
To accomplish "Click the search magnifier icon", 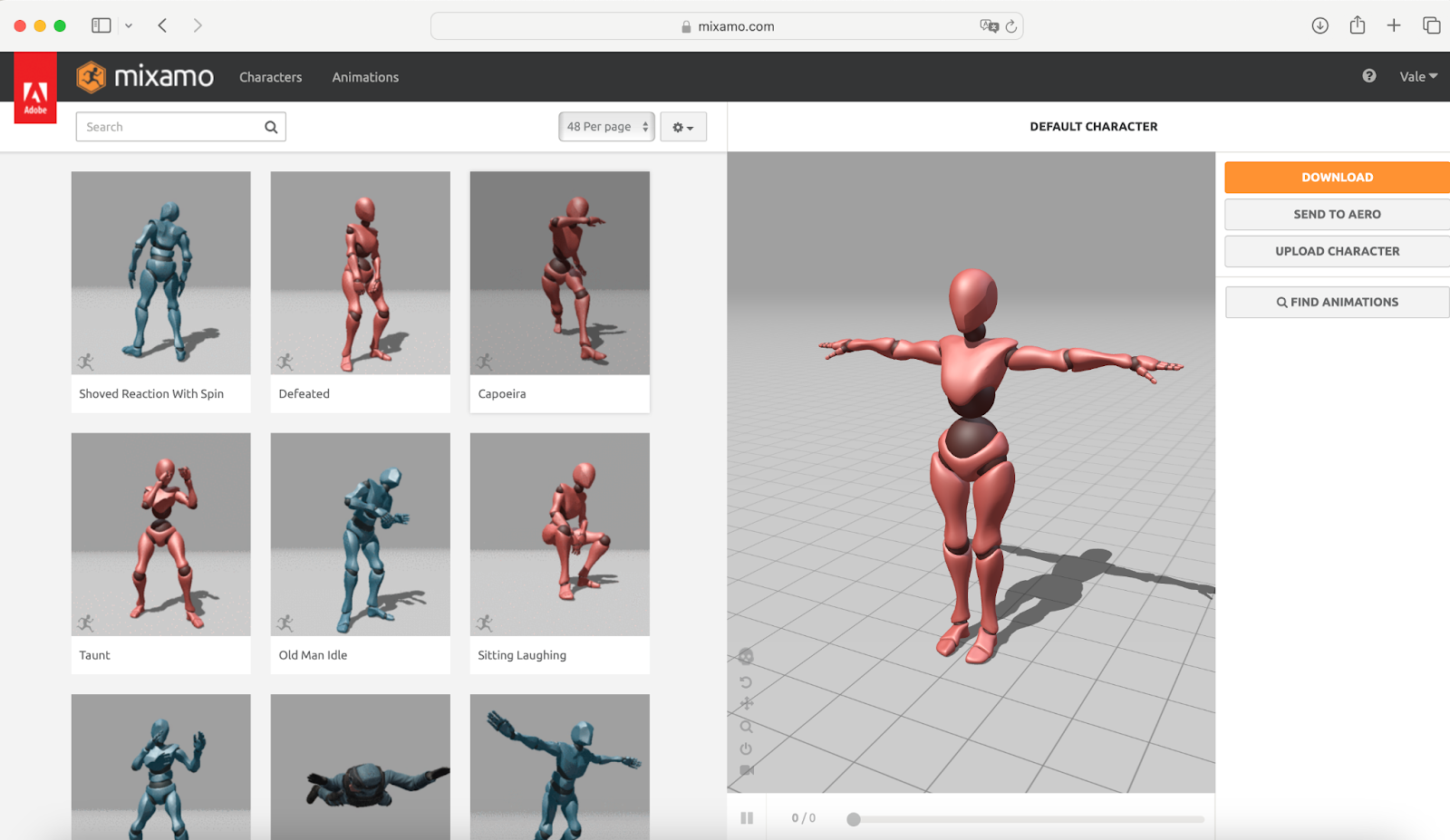I will [271, 127].
